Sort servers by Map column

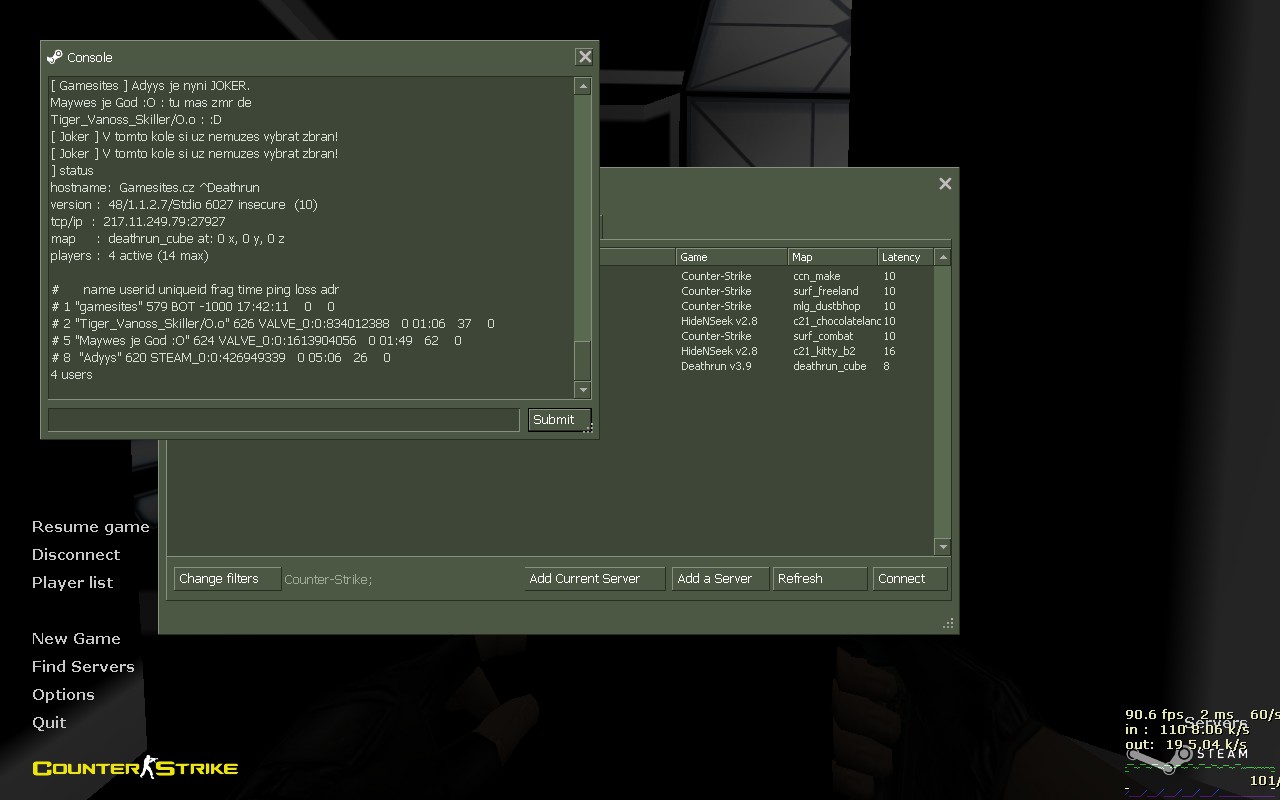click(x=833, y=257)
